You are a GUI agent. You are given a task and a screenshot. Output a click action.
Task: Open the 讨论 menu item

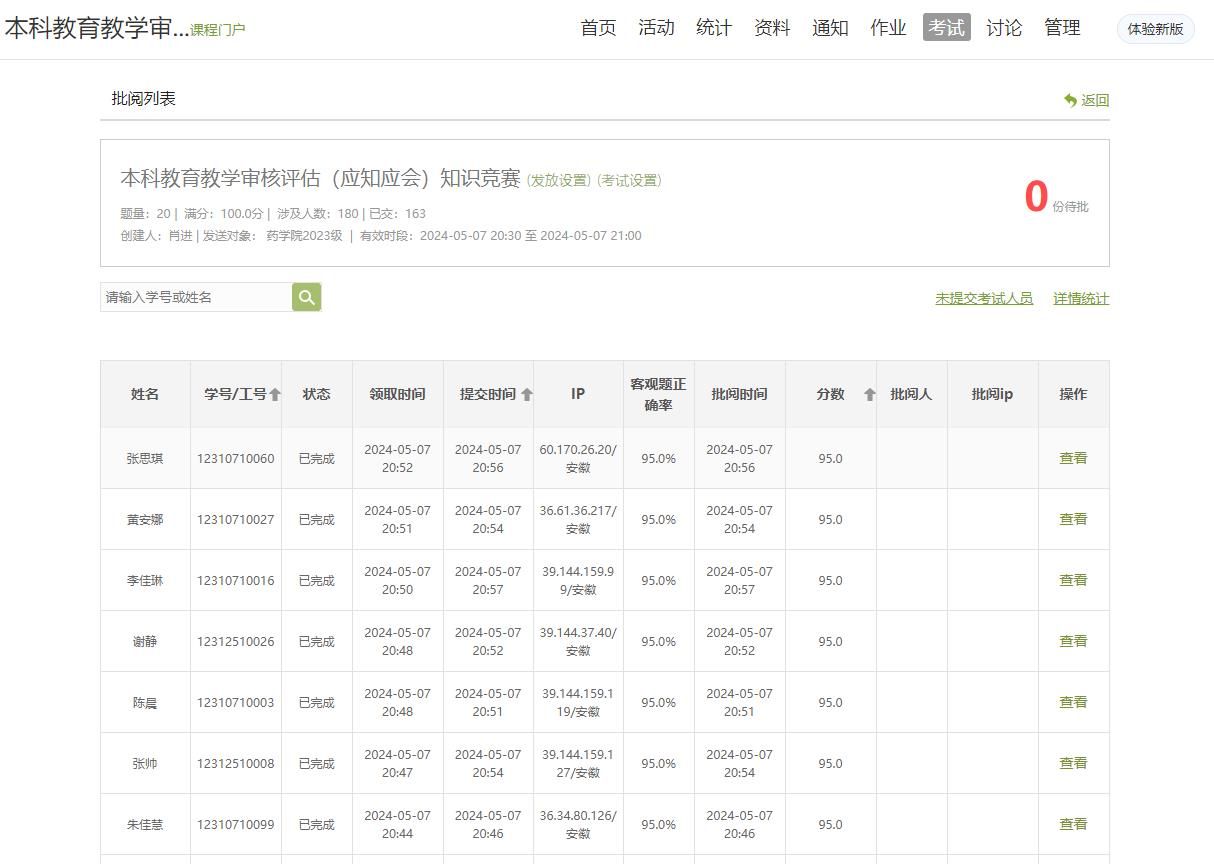[1004, 28]
